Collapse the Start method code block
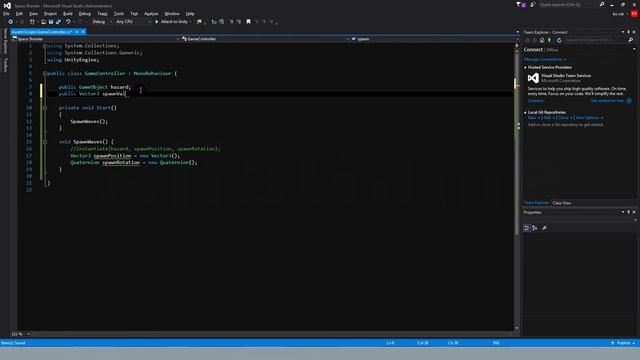Screen dimensions: 640x360 tap(44, 108)
